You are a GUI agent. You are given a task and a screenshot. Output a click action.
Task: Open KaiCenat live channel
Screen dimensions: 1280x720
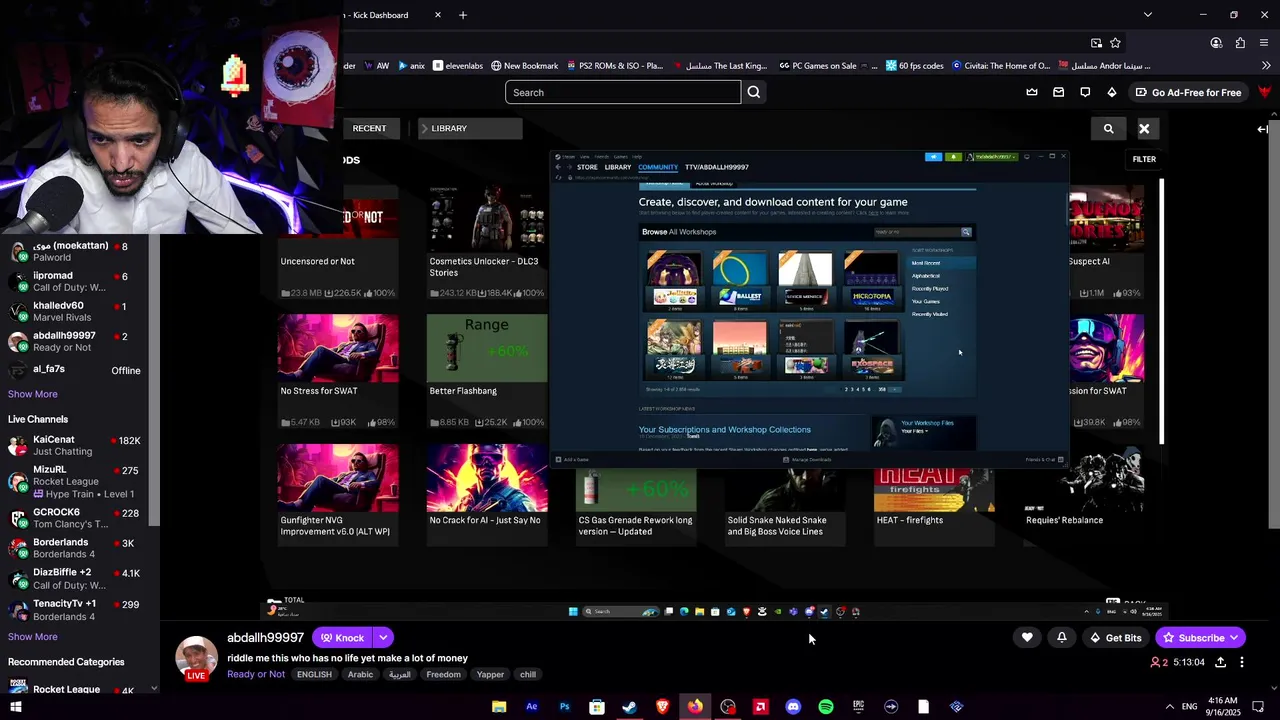click(76, 446)
